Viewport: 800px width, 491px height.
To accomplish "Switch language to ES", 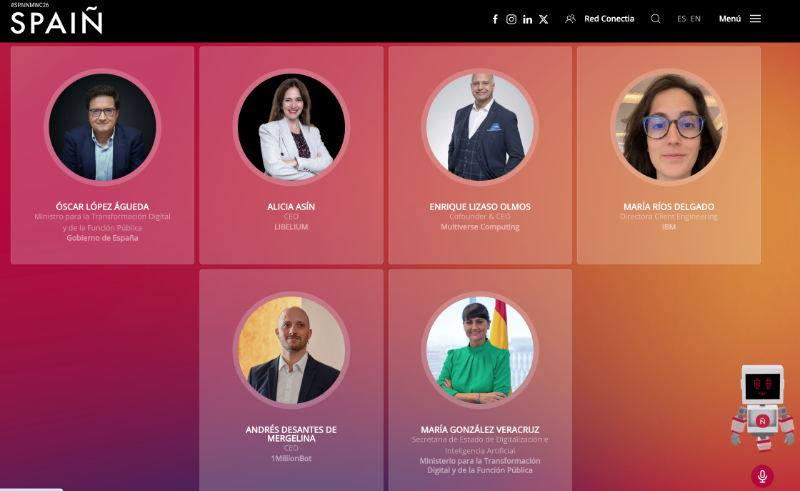I will point(682,19).
